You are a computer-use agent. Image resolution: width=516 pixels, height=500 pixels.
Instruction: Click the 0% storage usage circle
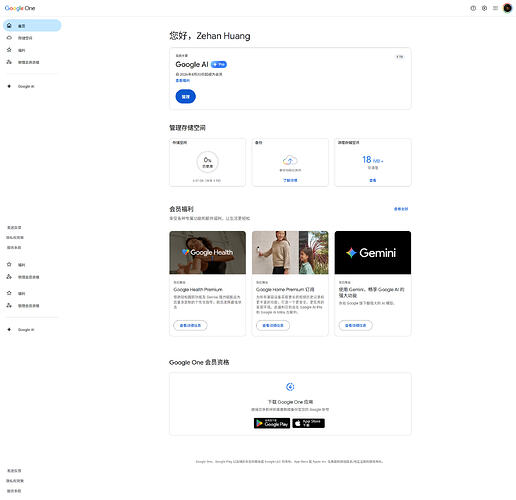pos(207,162)
